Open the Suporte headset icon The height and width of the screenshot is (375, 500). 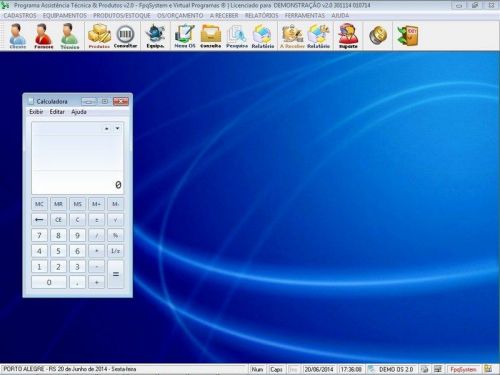[348, 36]
